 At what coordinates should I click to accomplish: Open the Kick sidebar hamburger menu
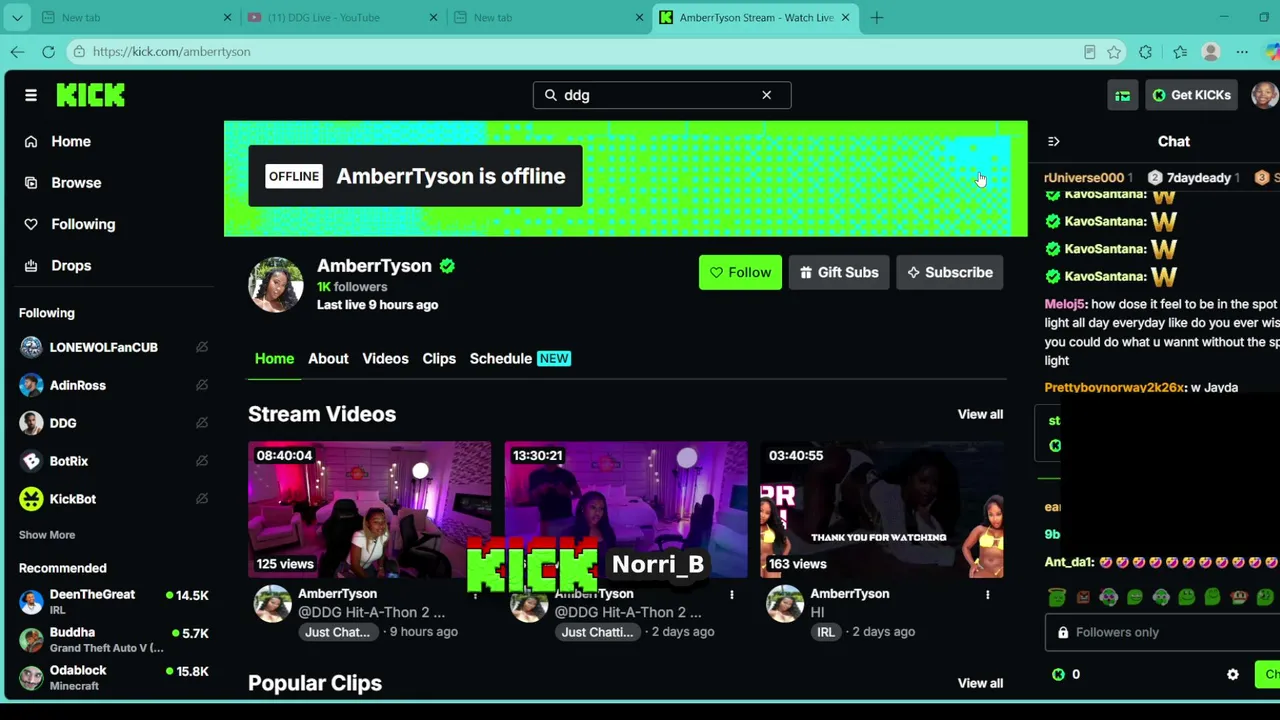pyautogui.click(x=31, y=95)
